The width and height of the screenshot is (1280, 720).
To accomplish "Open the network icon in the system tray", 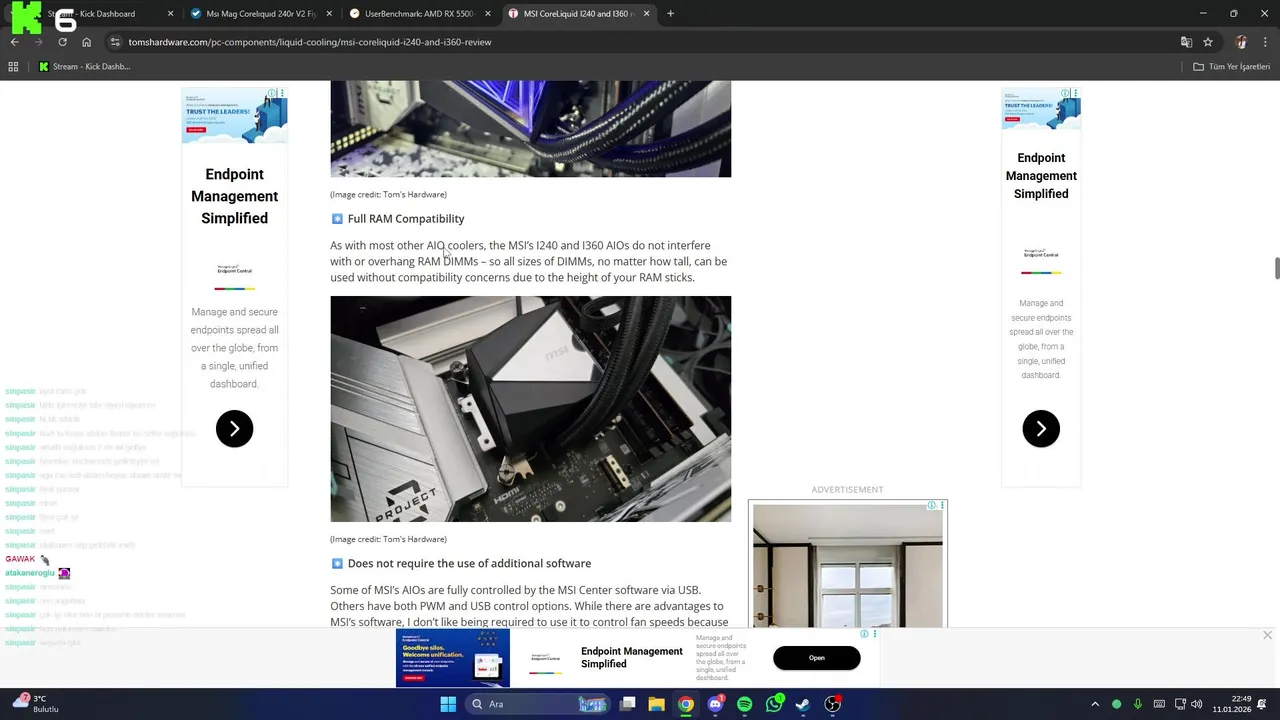I will click(x=1180, y=704).
